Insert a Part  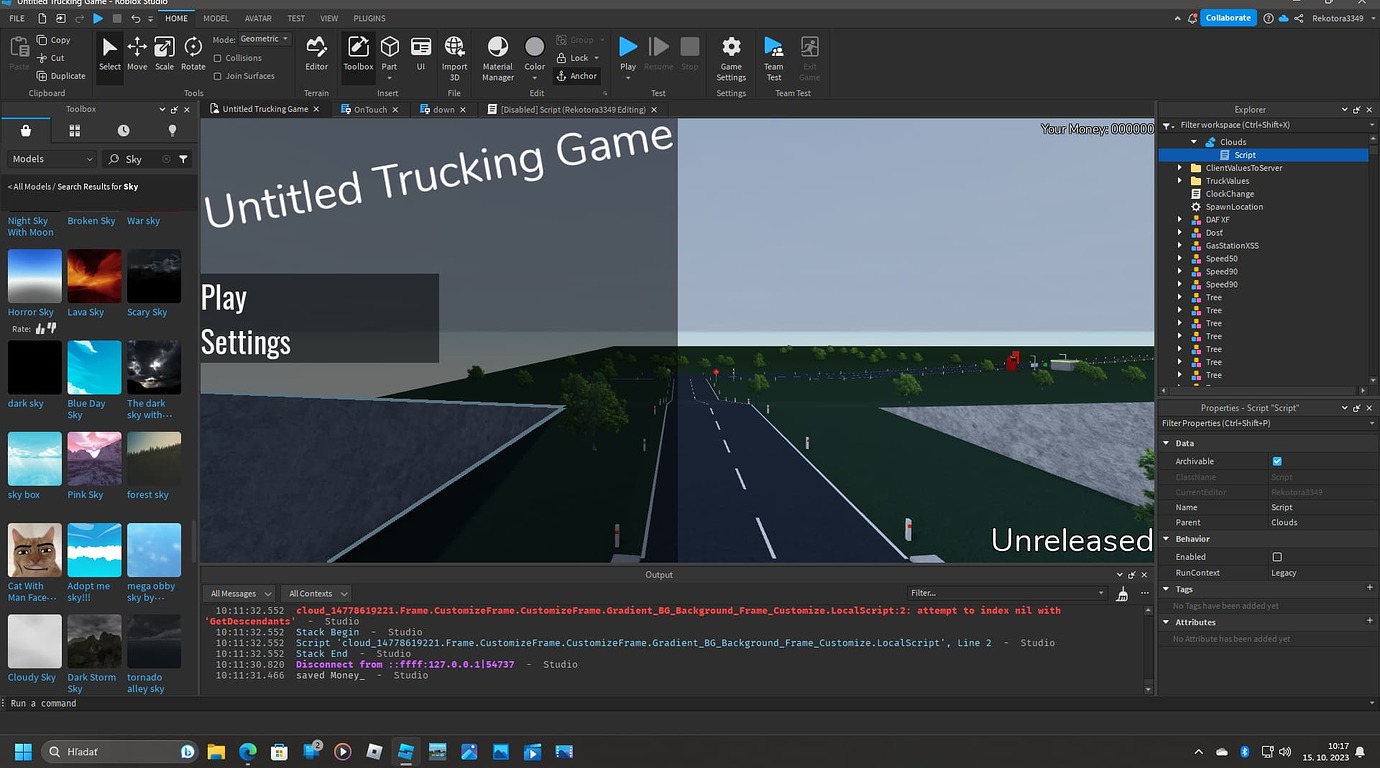tap(390, 54)
